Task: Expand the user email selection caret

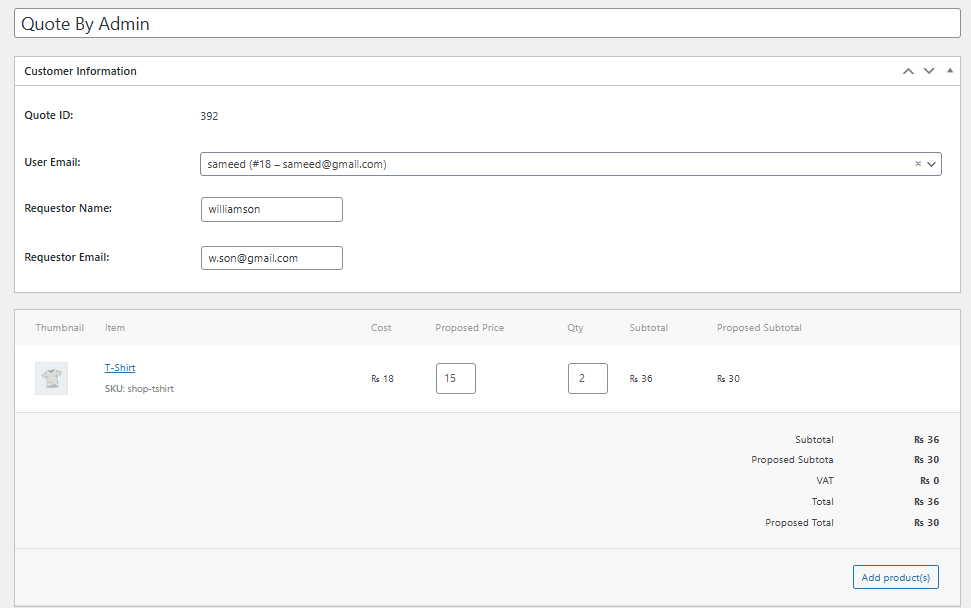Action: 931,163
